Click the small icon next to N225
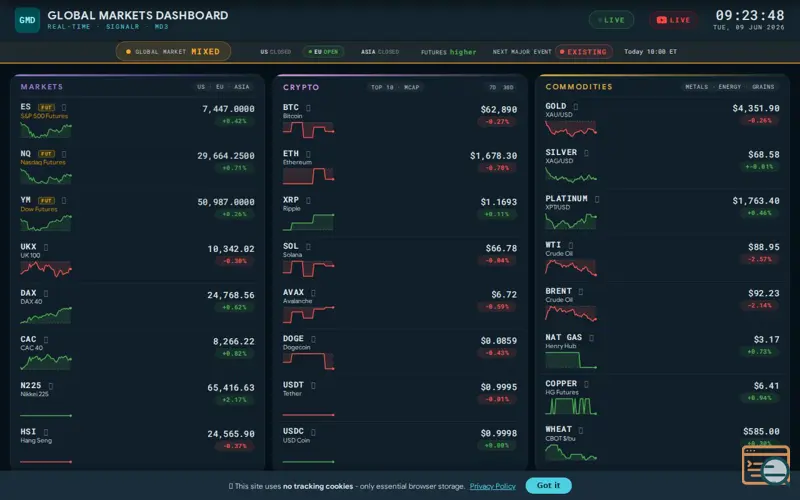 [x=51, y=386]
